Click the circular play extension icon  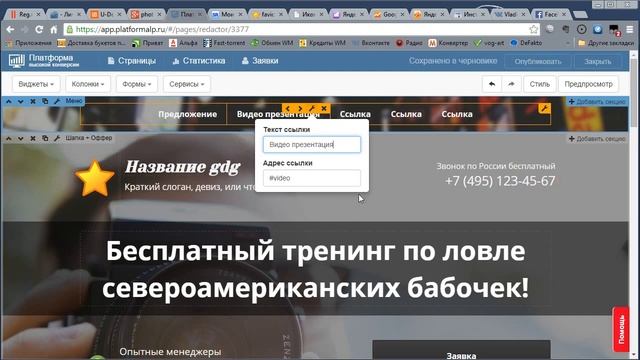[582, 29]
